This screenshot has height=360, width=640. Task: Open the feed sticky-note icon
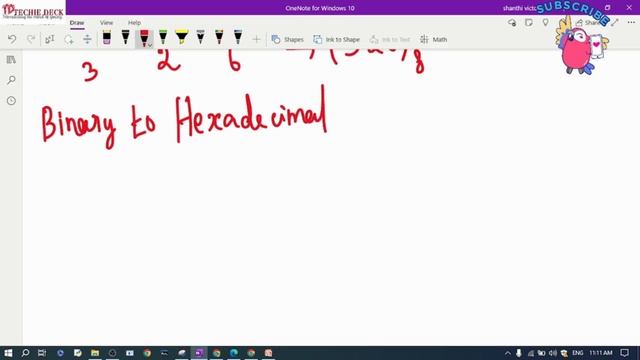click(529, 22)
